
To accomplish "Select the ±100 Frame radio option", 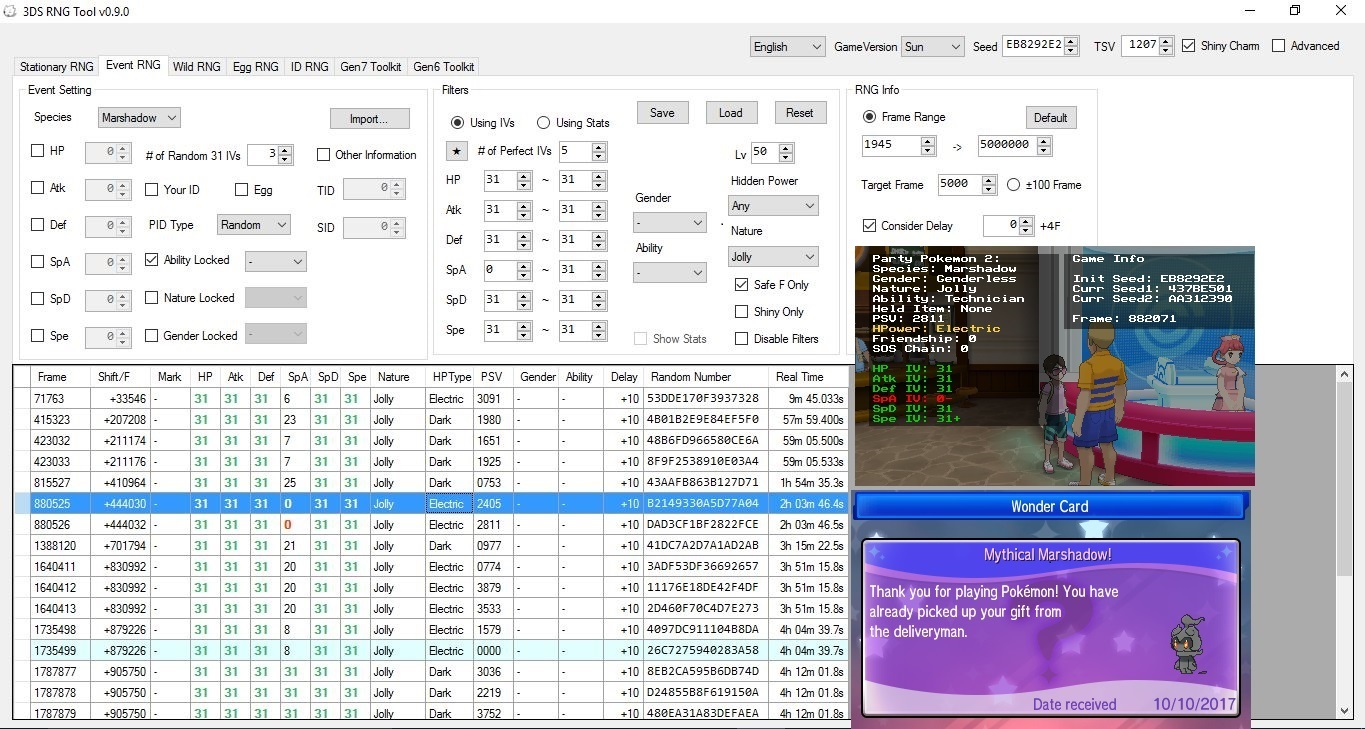I will (1014, 184).
